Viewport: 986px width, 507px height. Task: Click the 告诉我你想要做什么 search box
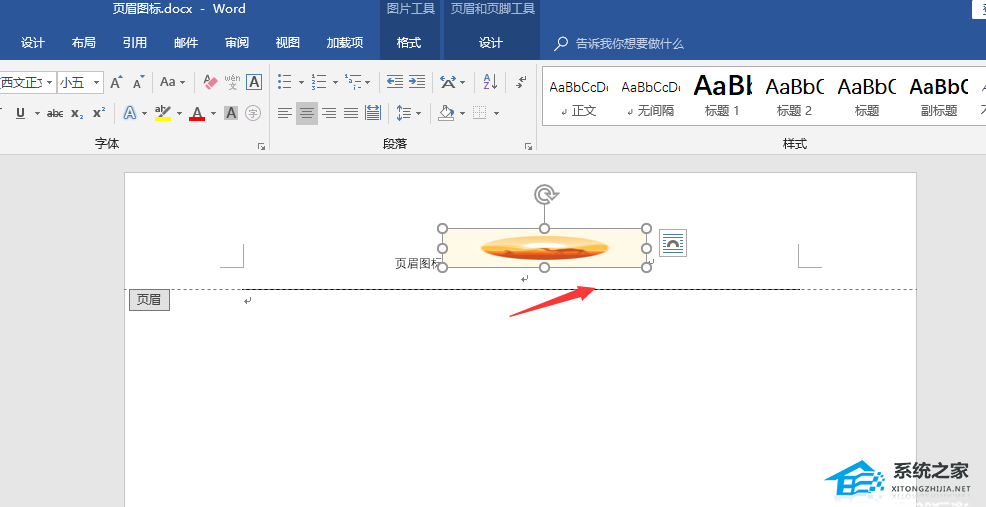pos(629,43)
